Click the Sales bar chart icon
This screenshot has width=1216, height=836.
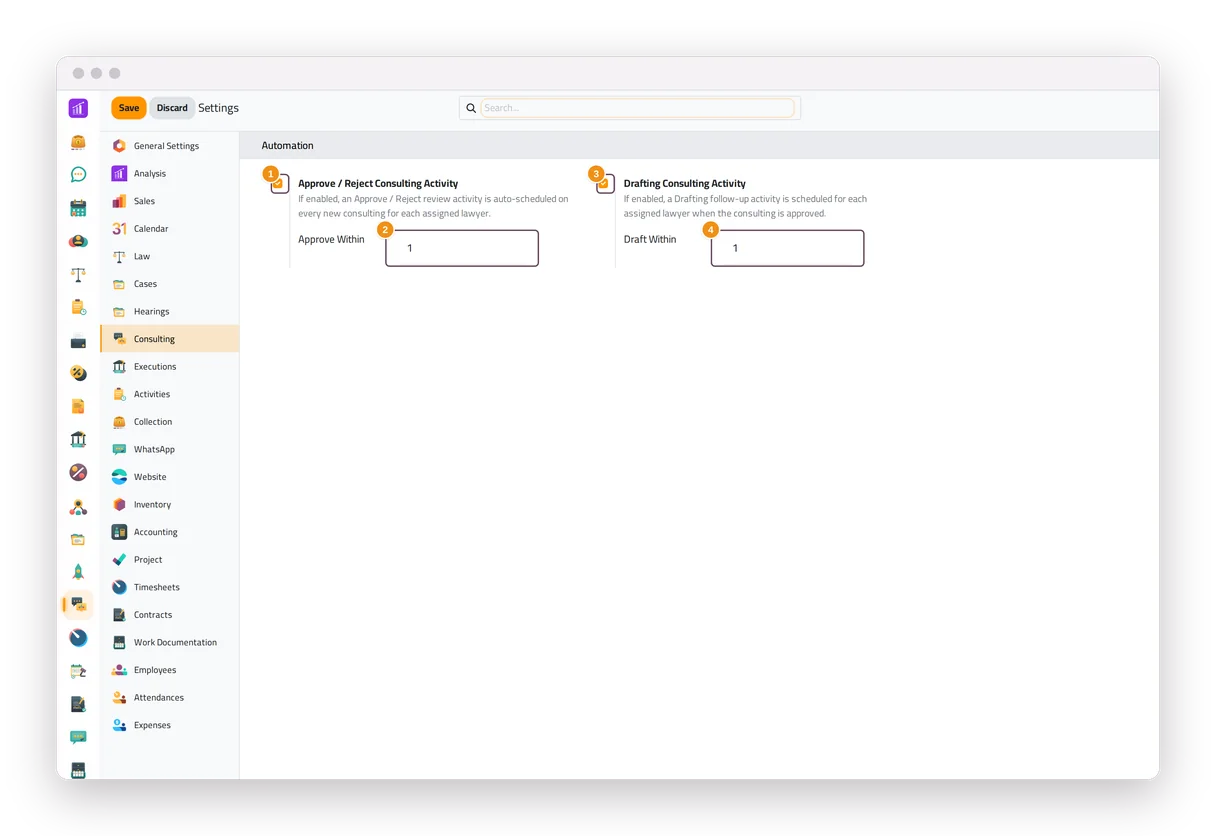tap(119, 201)
